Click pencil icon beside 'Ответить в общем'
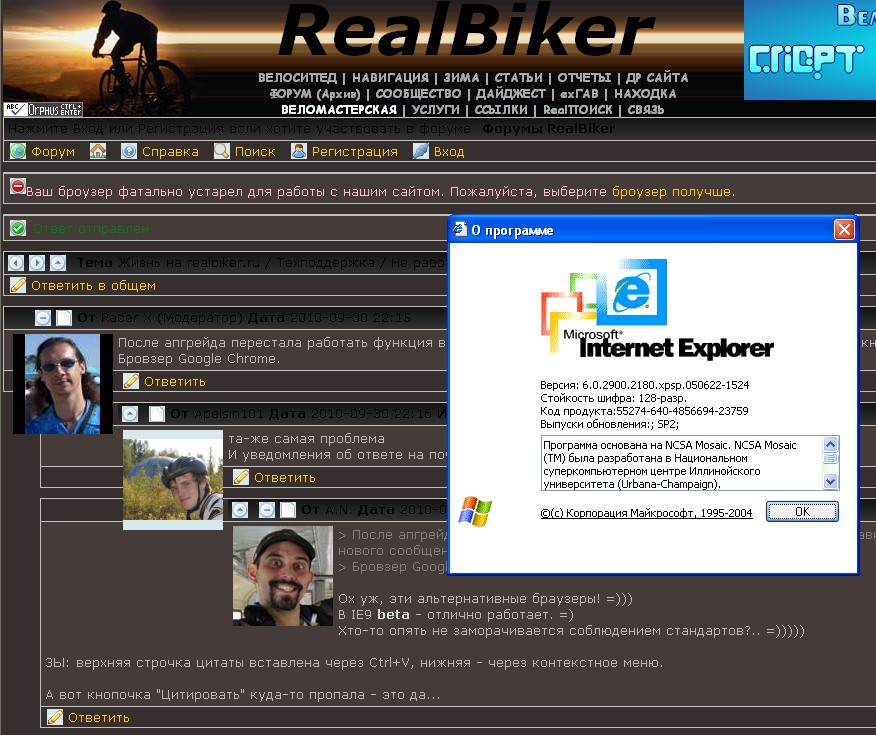876x735 pixels. (x=17, y=286)
